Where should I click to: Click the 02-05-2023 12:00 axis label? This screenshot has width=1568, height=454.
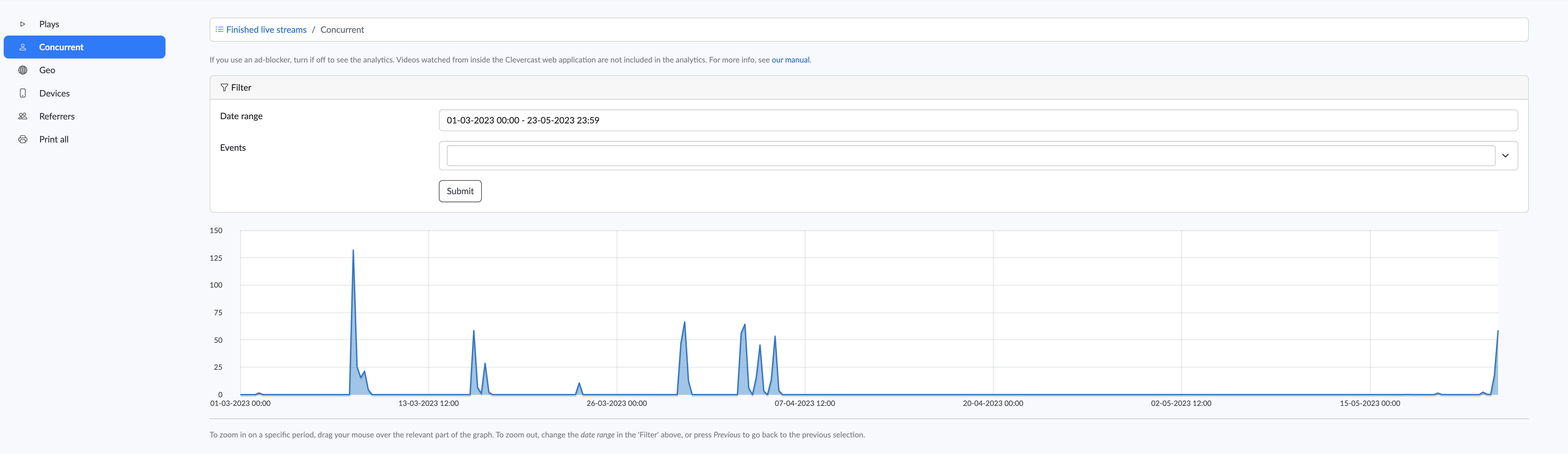[x=1181, y=404]
